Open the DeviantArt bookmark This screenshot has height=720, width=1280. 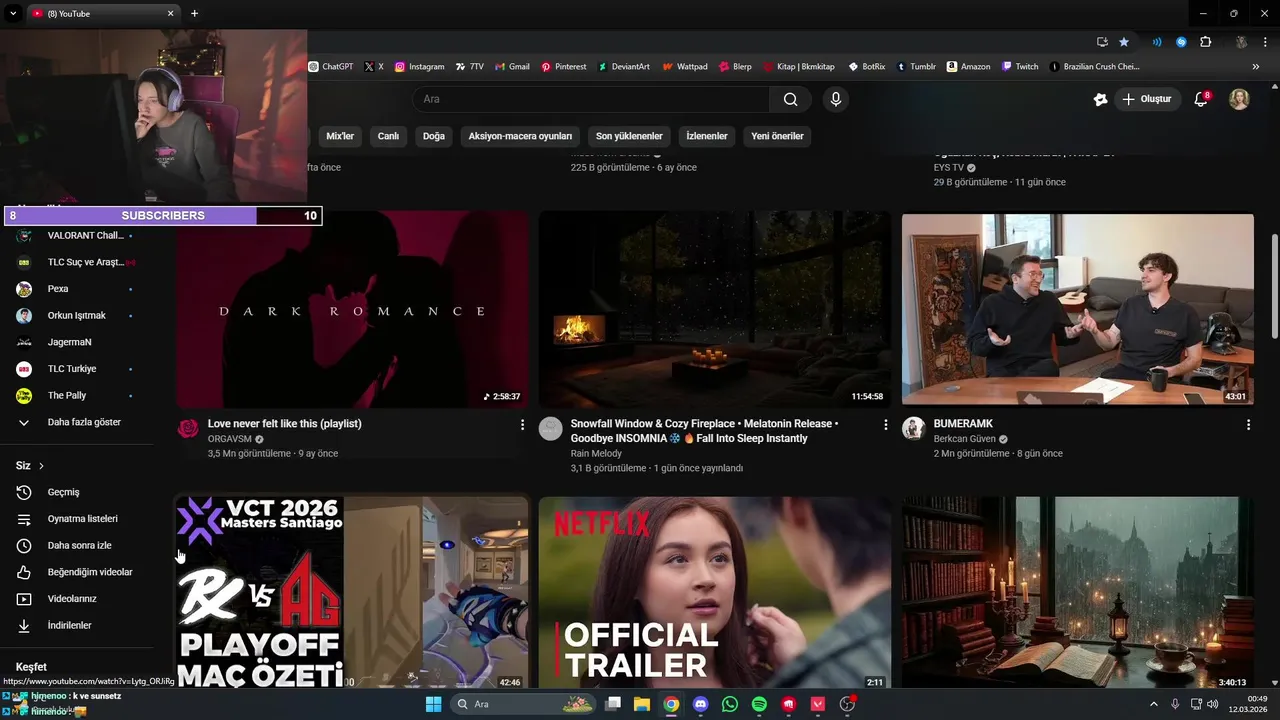coord(624,67)
